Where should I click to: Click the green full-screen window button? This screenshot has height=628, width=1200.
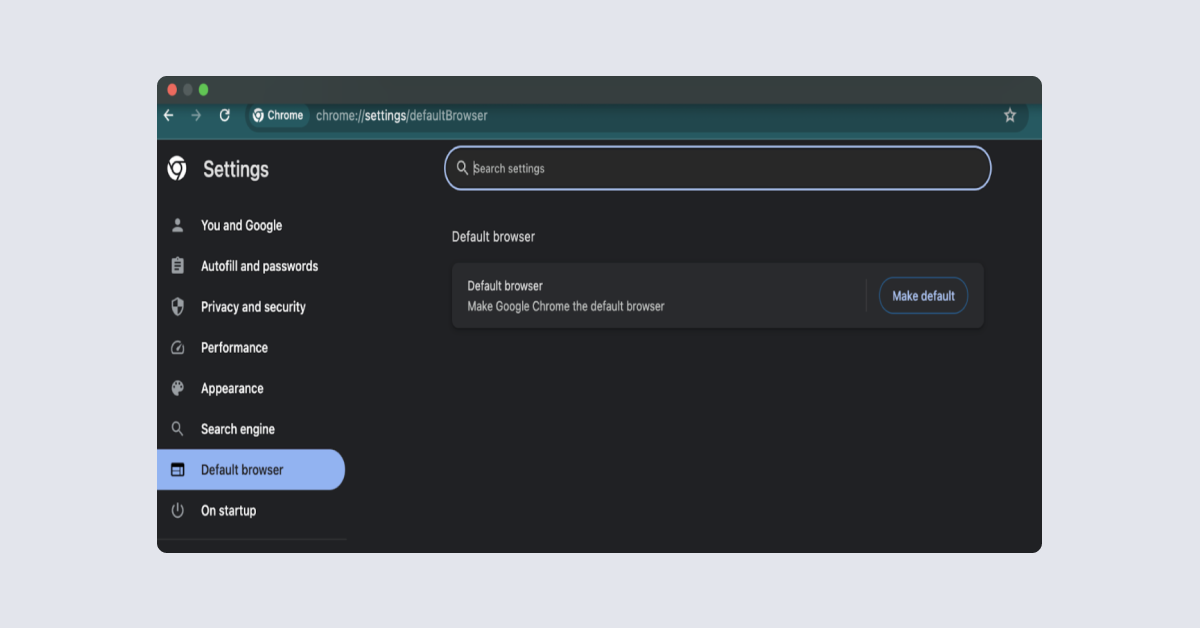[x=203, y=90]
